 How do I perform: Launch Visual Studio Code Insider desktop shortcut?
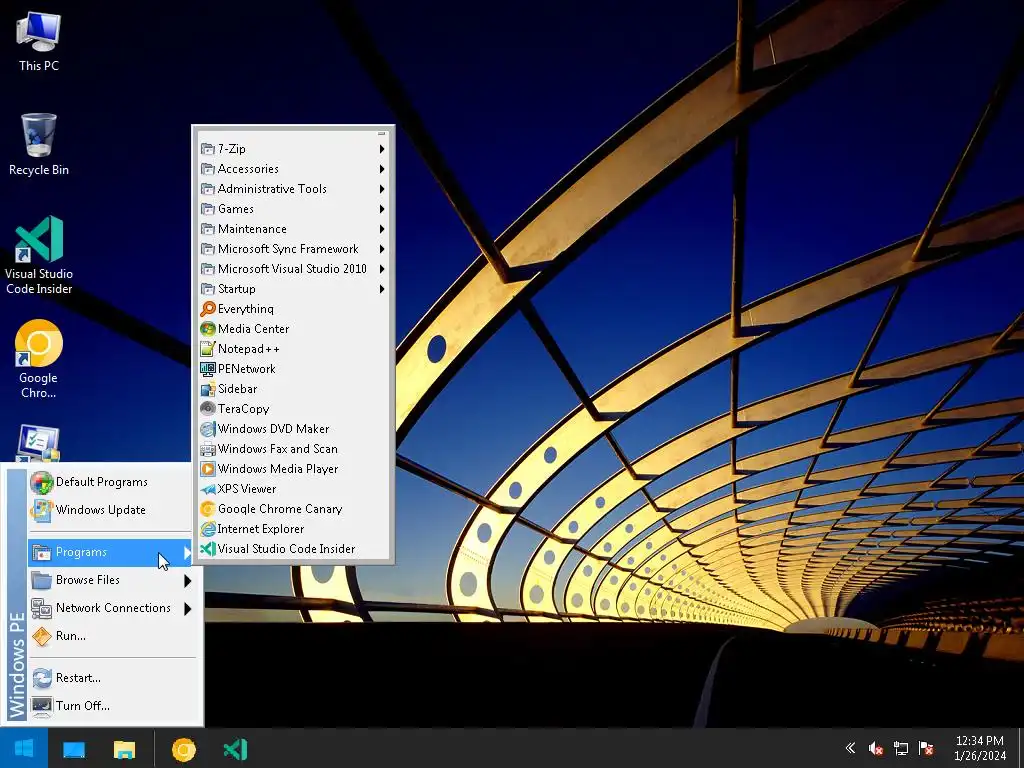pos(39,255)
